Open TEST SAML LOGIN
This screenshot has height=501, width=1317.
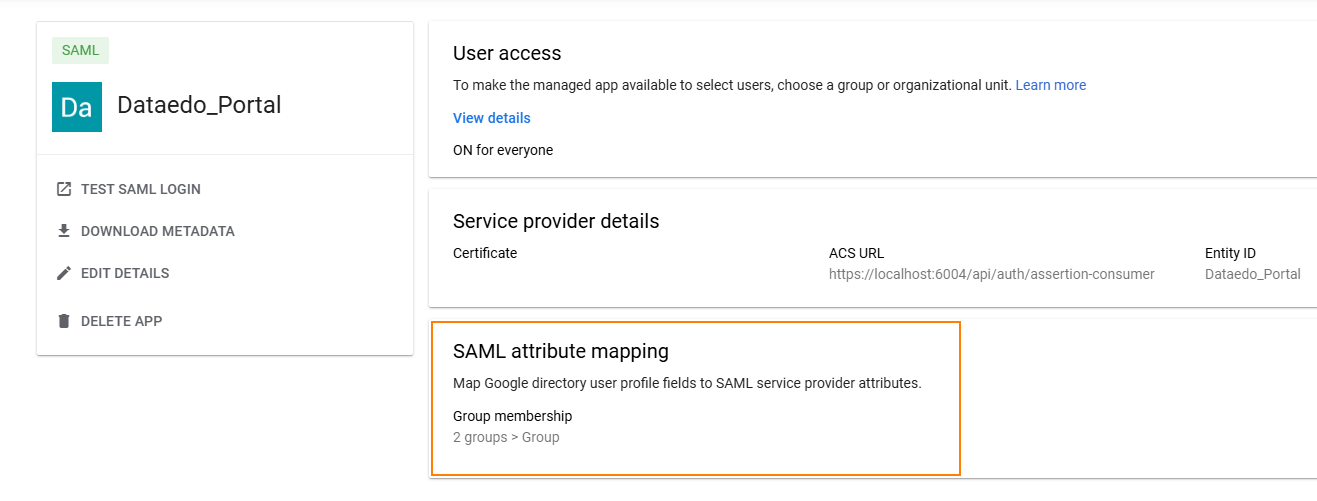[x=141, y=189]
